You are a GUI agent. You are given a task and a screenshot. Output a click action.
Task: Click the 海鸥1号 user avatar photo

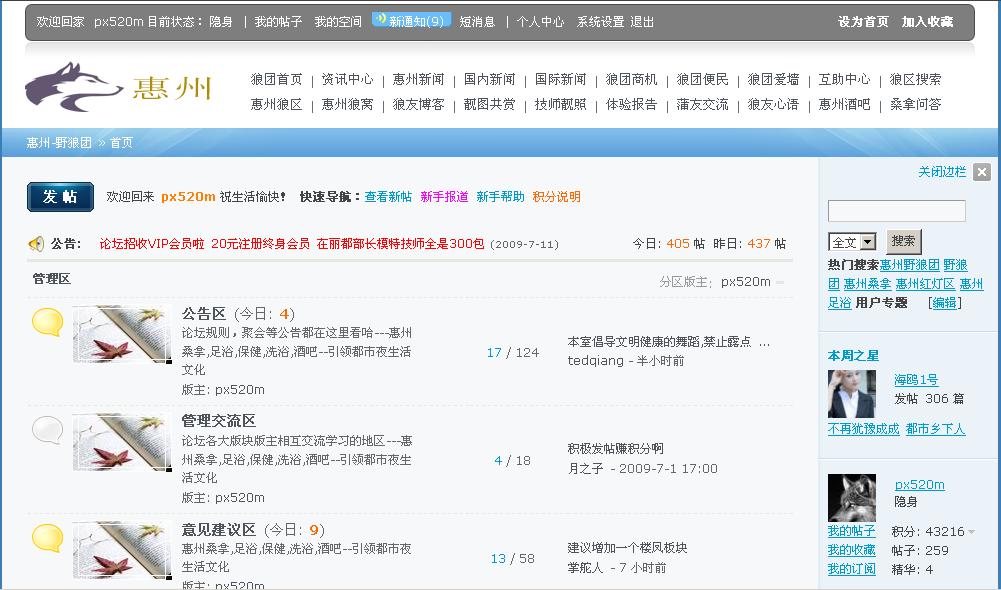pyautogui.click(x=851, y=393)
